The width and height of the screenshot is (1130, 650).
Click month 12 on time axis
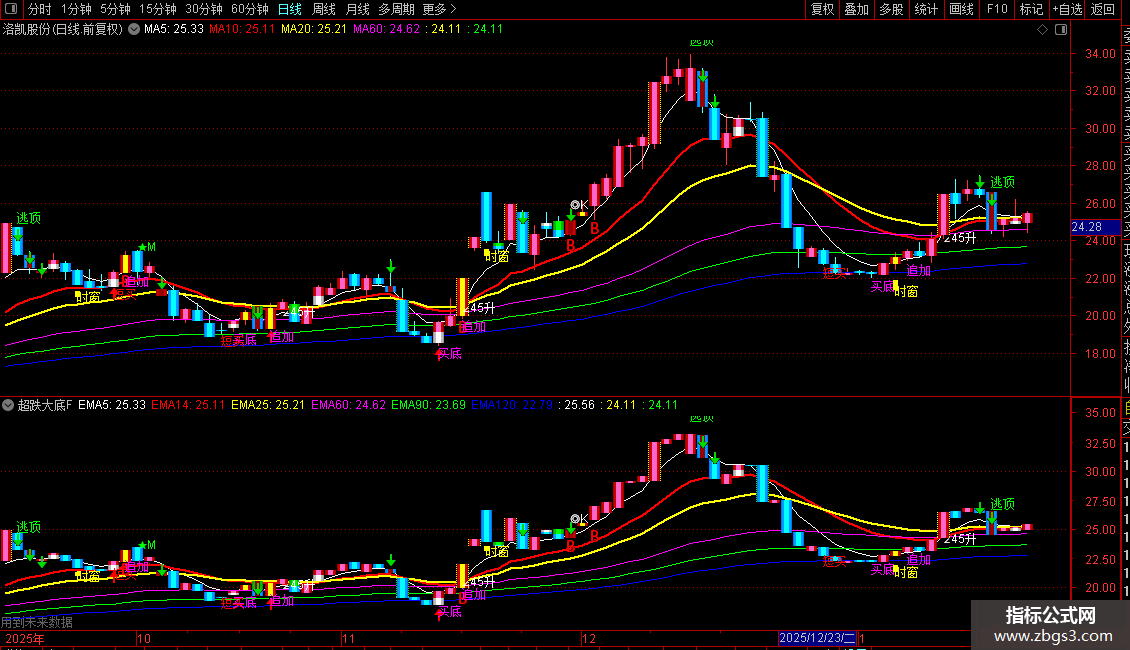[x=589, y=638]
